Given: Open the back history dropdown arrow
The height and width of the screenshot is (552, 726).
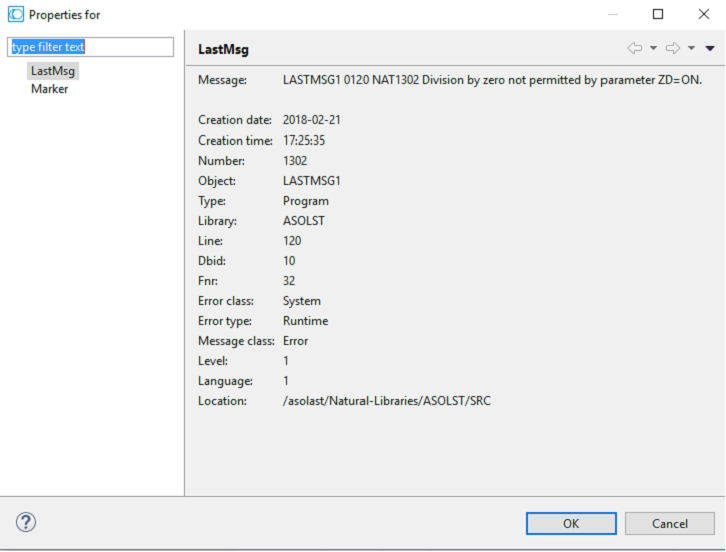Looking at the screenshot, I should 653,48.
